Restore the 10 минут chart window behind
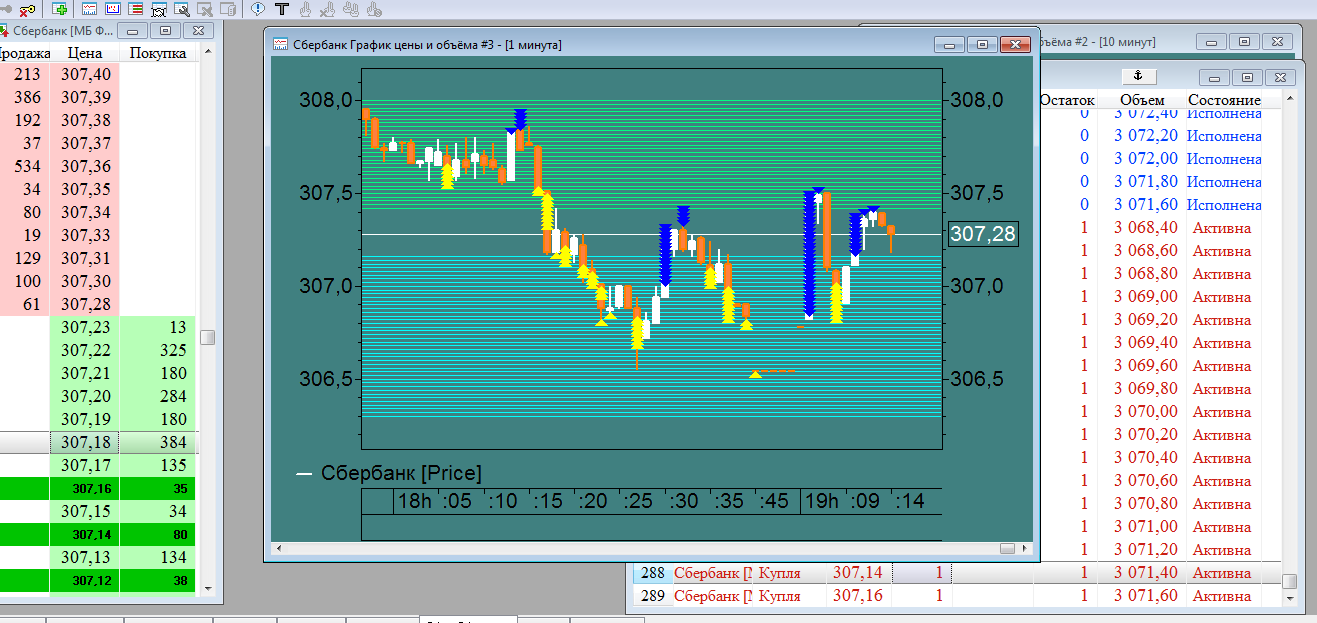Viewport: 1317px width, 623px height. (x=1244, y=42)
